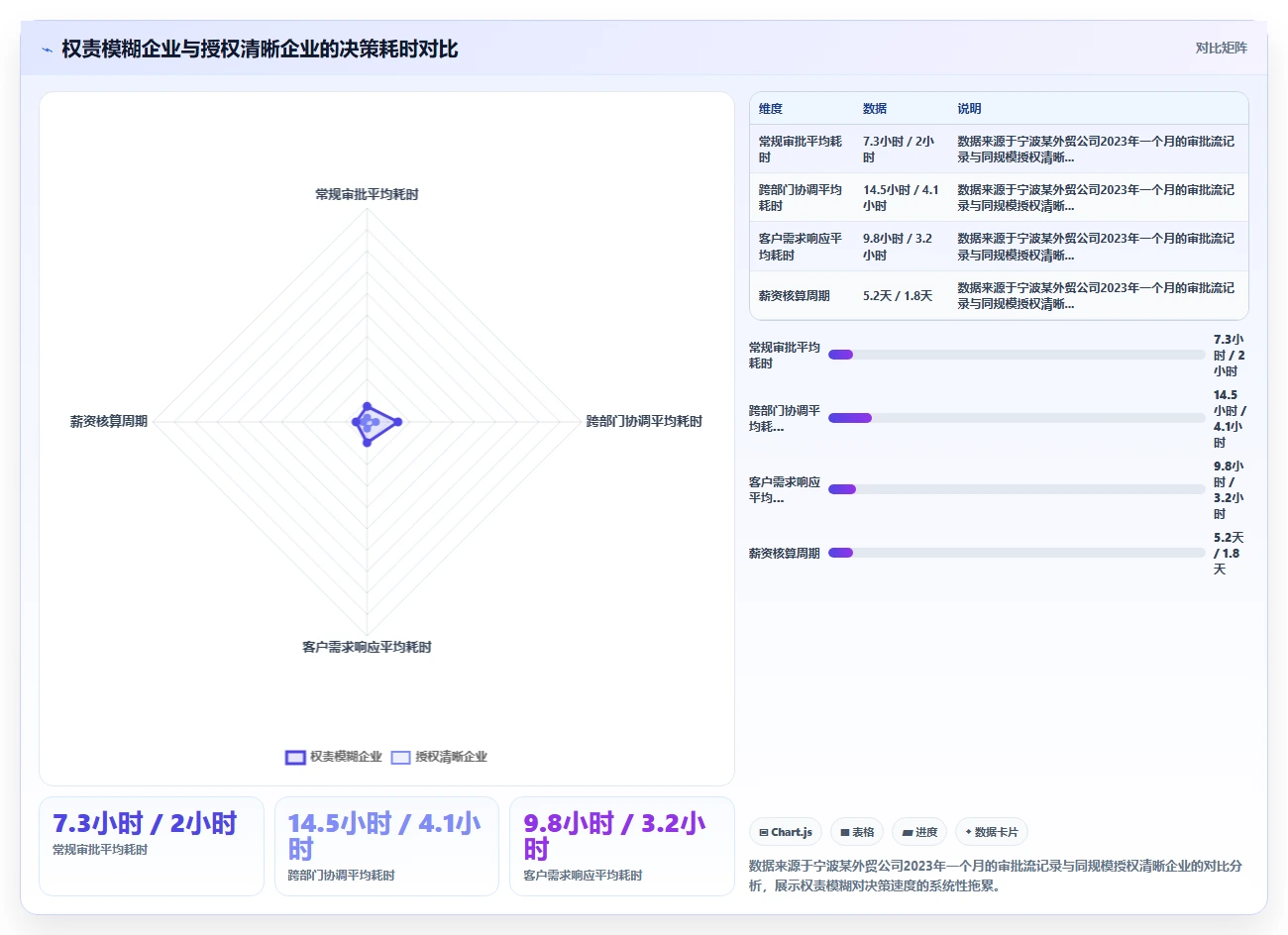The image size is (1288, 935).
Task: Click the Chart.js tag
Action: (786, 832)
